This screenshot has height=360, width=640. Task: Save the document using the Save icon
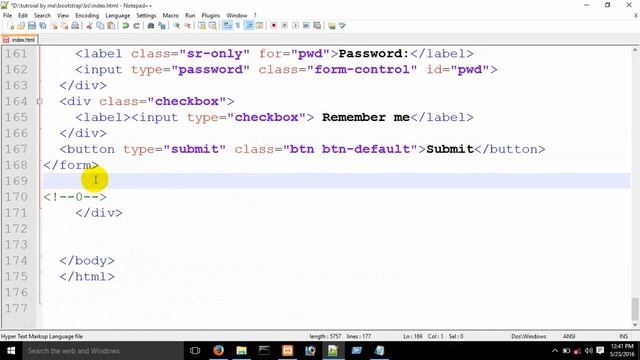point(32,26)
